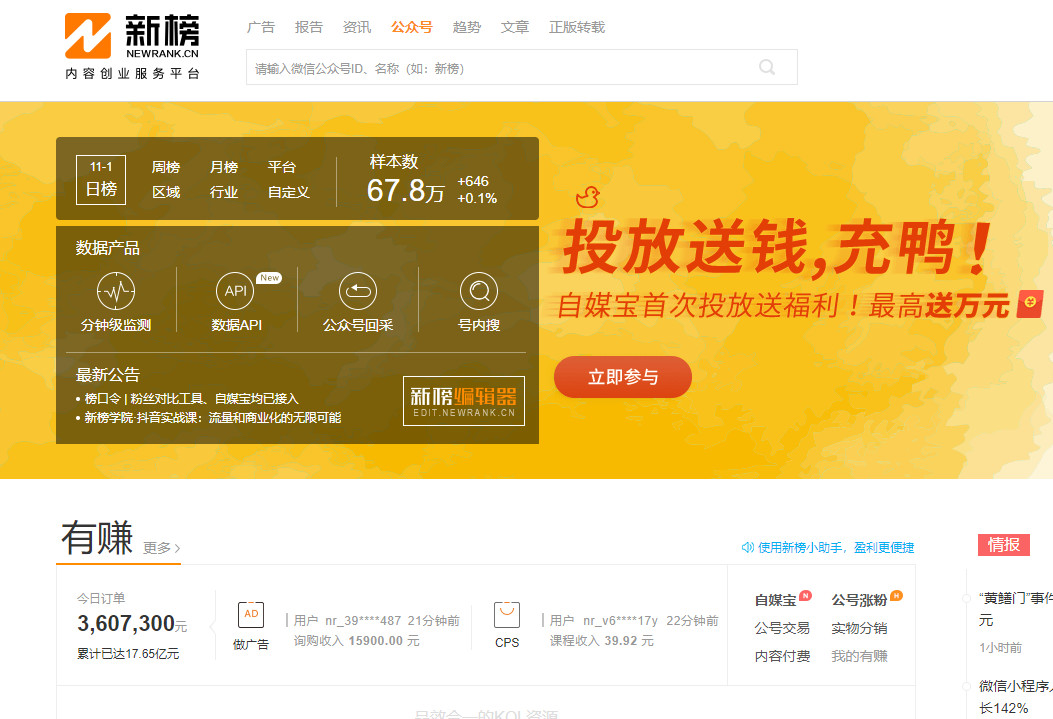Click the CPS shopping bag icon

click(507, 615)
